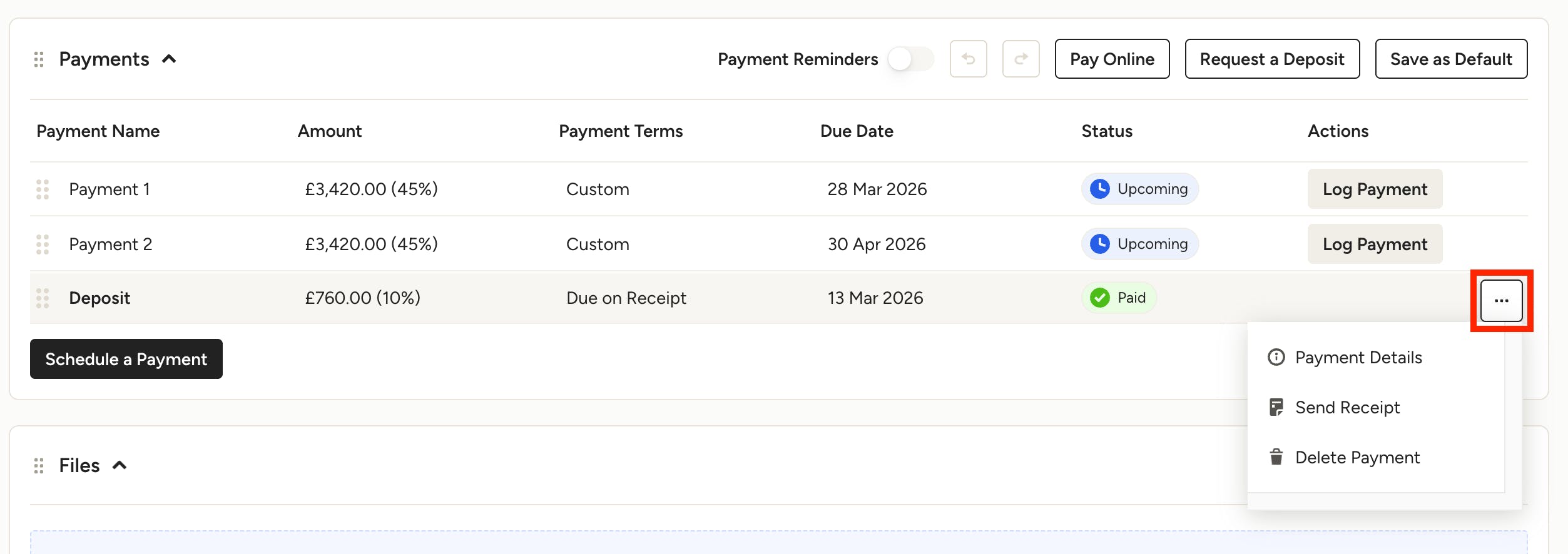This screenshot has width=1568, height=554.
Task: Click the Payment 2 row drag handle
Action: 43,244
